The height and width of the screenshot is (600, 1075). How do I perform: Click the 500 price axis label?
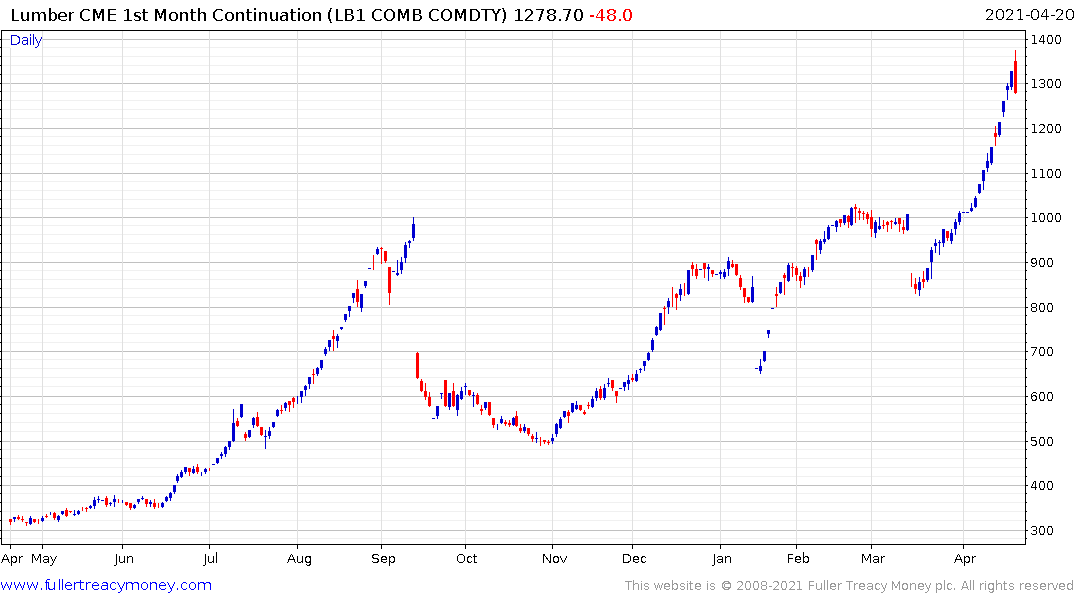coord(1042,442)
